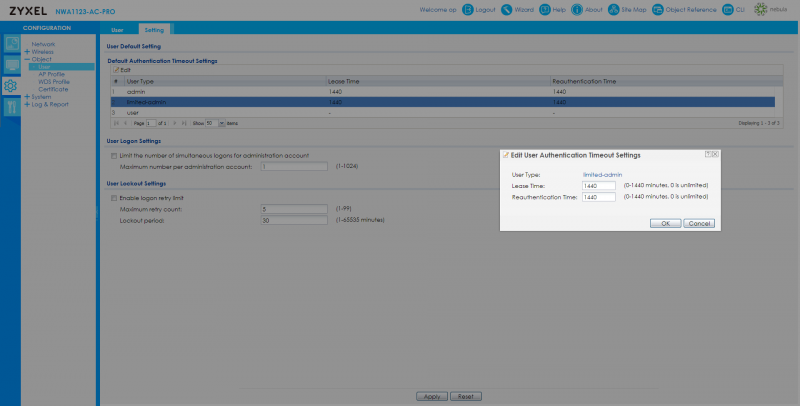Click the Lease Time column header

[438, 81]
